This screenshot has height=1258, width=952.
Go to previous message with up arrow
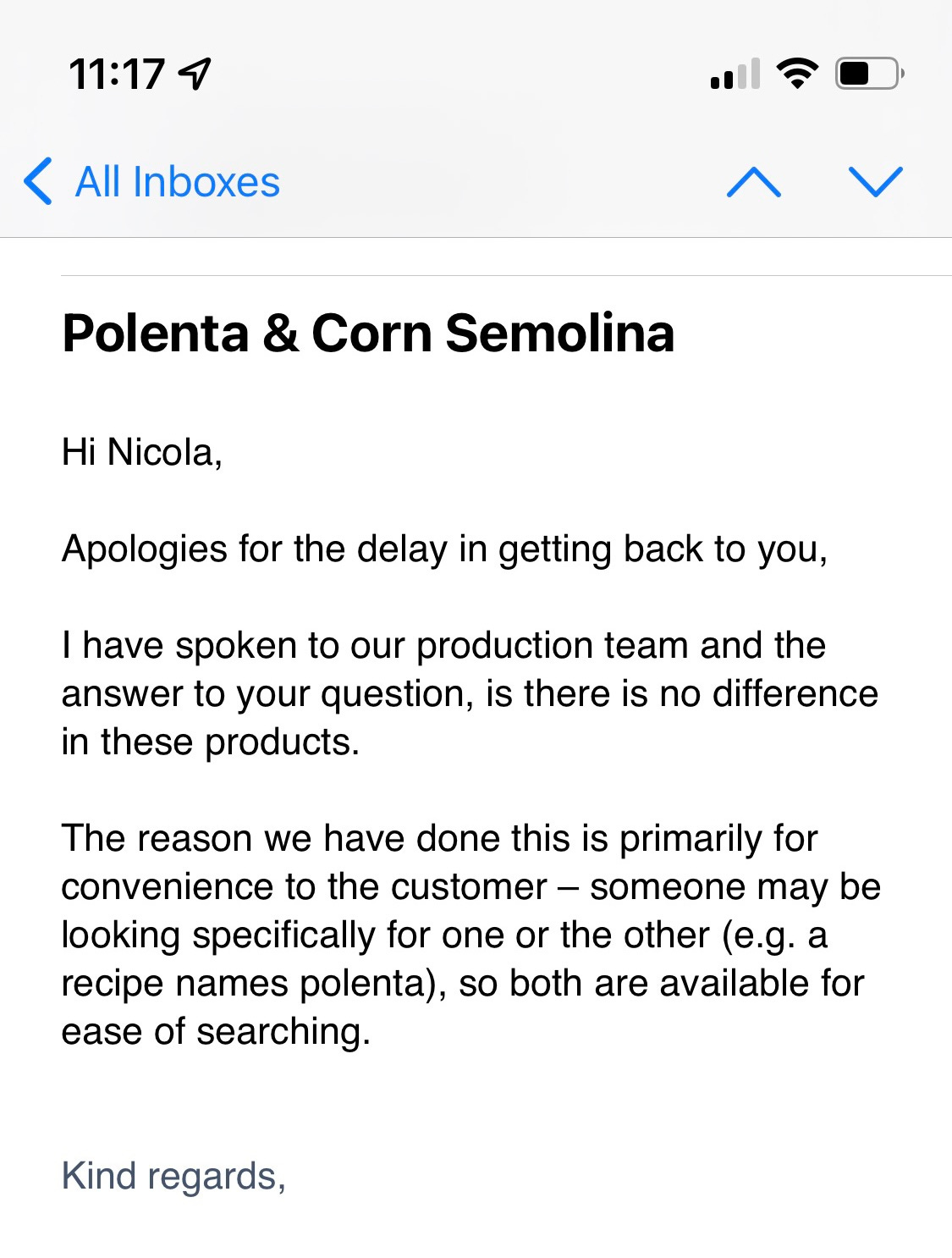click(x=753, y=182)
